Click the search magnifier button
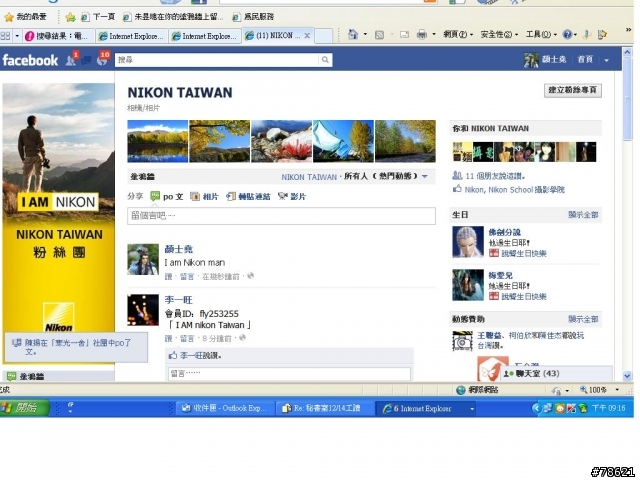The image size is (640, 480). (x=325, y=60)
